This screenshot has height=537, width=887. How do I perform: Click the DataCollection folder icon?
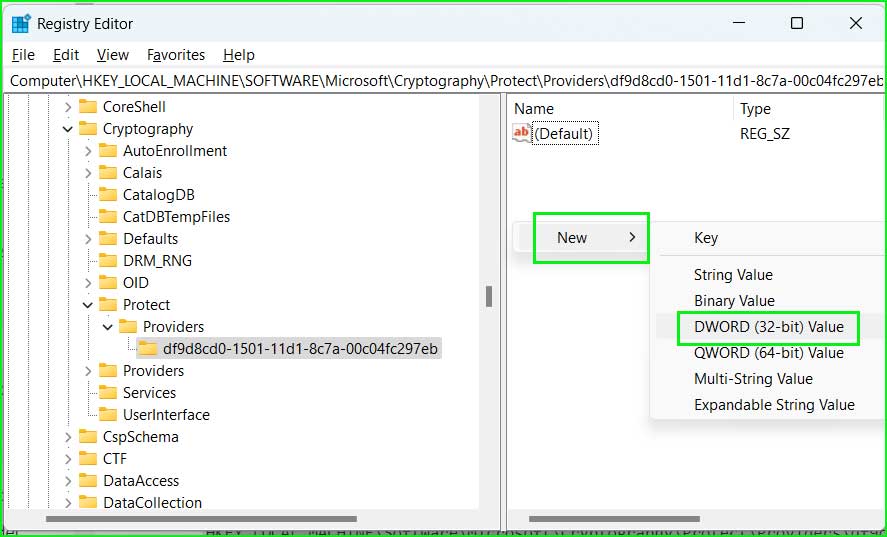pyautogui.click(x=88, y=502)
